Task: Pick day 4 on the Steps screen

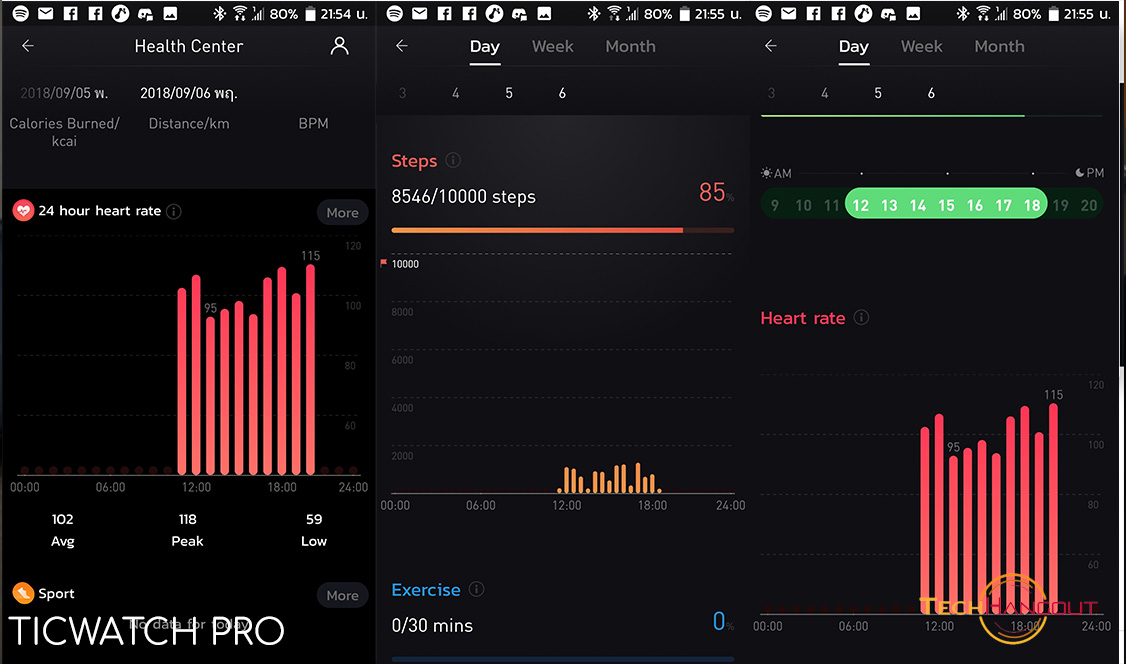Action: 456,93
